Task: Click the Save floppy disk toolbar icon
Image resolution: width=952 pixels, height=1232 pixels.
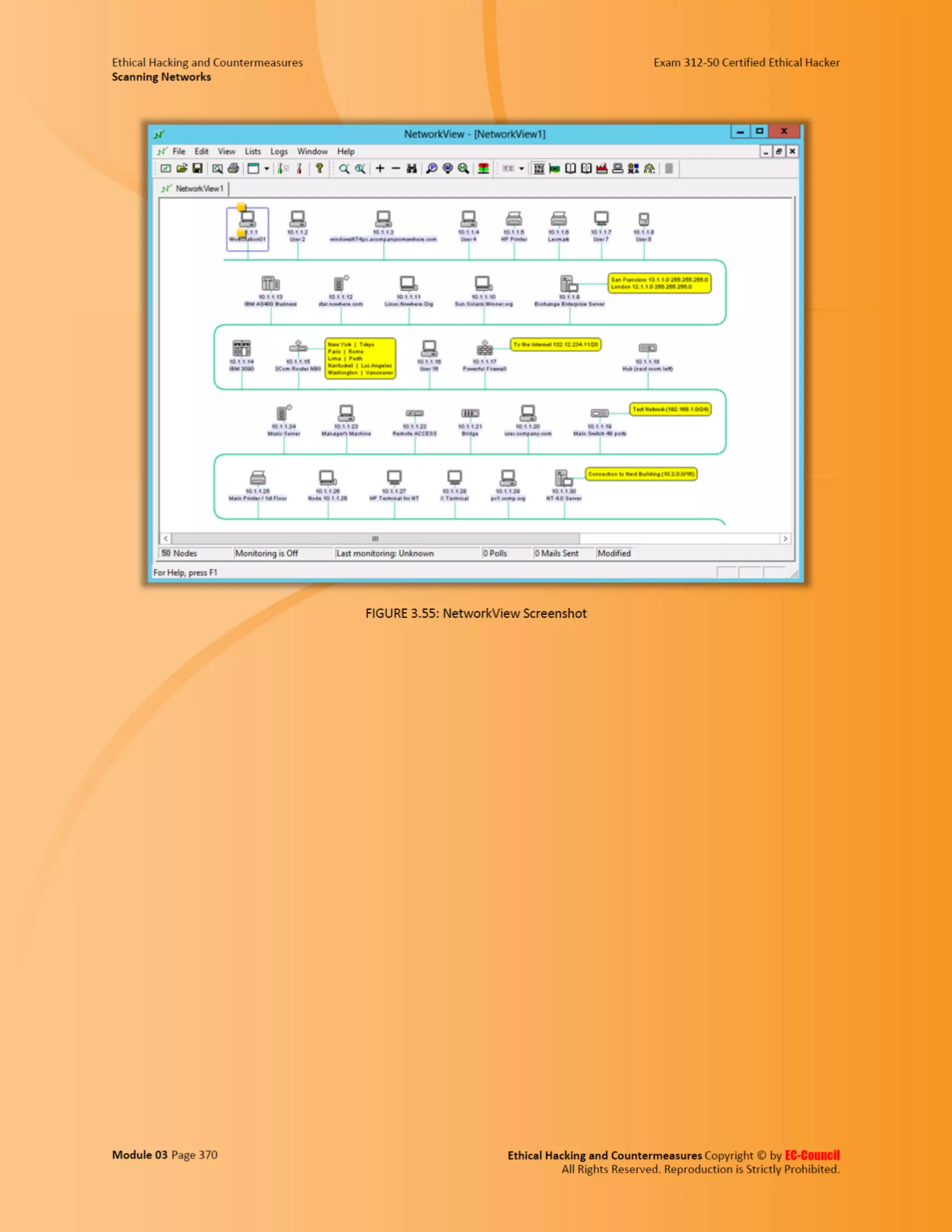Action: 198,169
